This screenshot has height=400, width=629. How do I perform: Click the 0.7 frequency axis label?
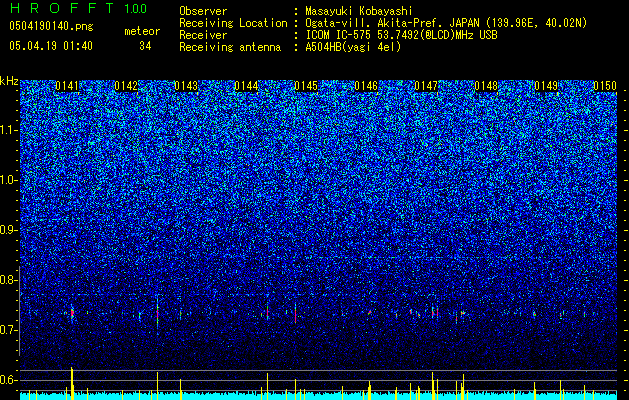9,330
